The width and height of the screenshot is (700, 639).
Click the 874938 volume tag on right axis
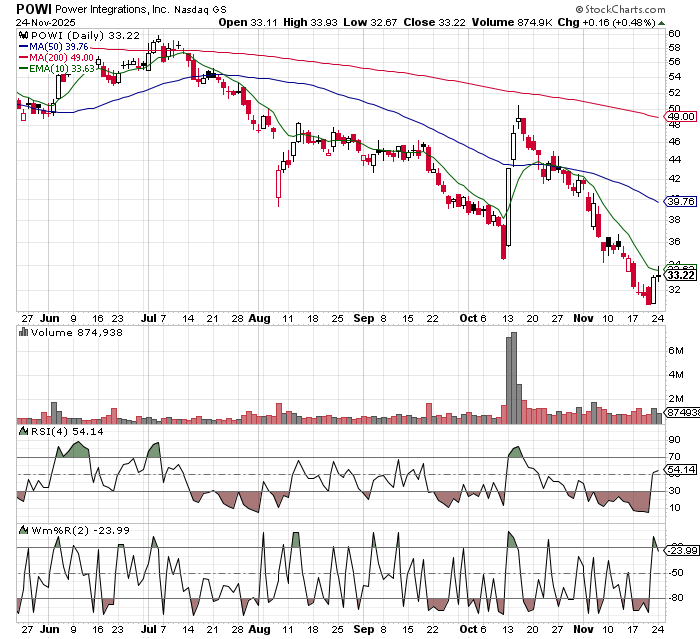pyautogui.click(x=682, y=413)
